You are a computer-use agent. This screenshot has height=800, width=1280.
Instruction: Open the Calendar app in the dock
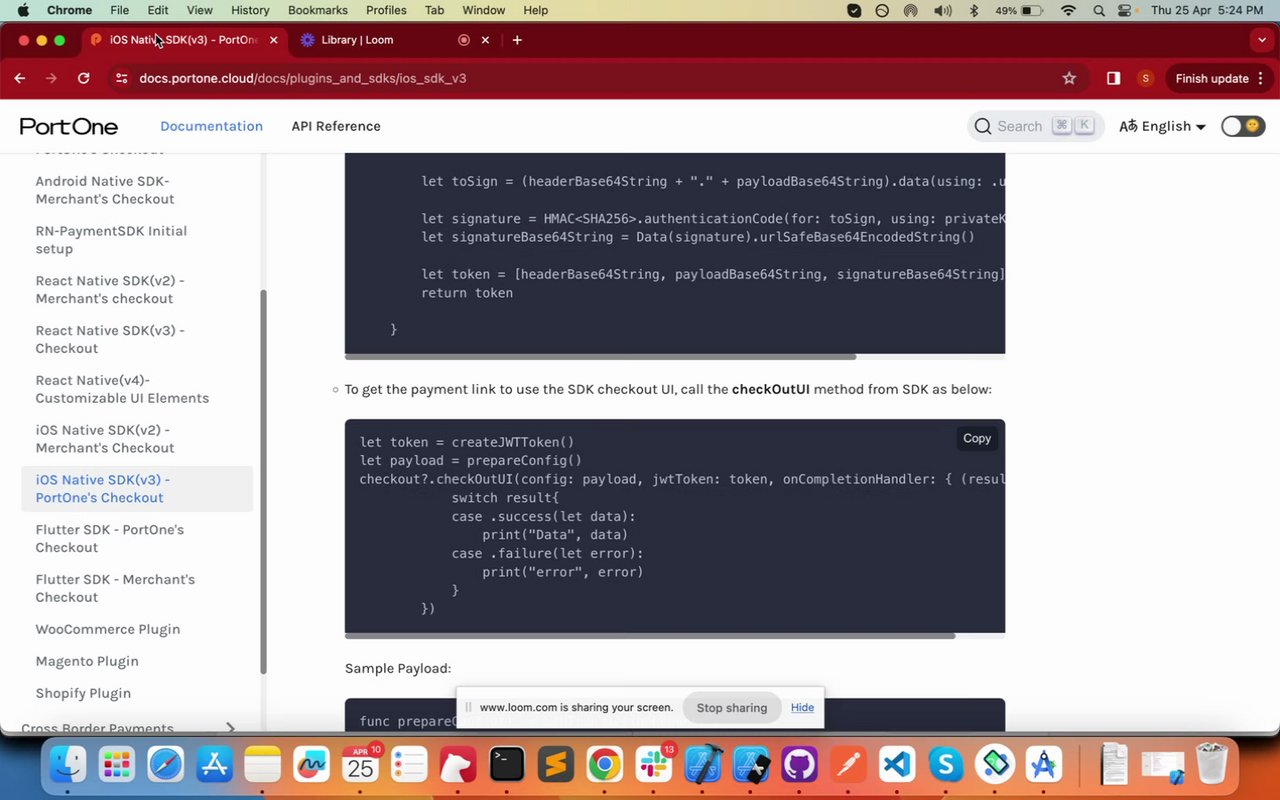(x=361, y=766)
